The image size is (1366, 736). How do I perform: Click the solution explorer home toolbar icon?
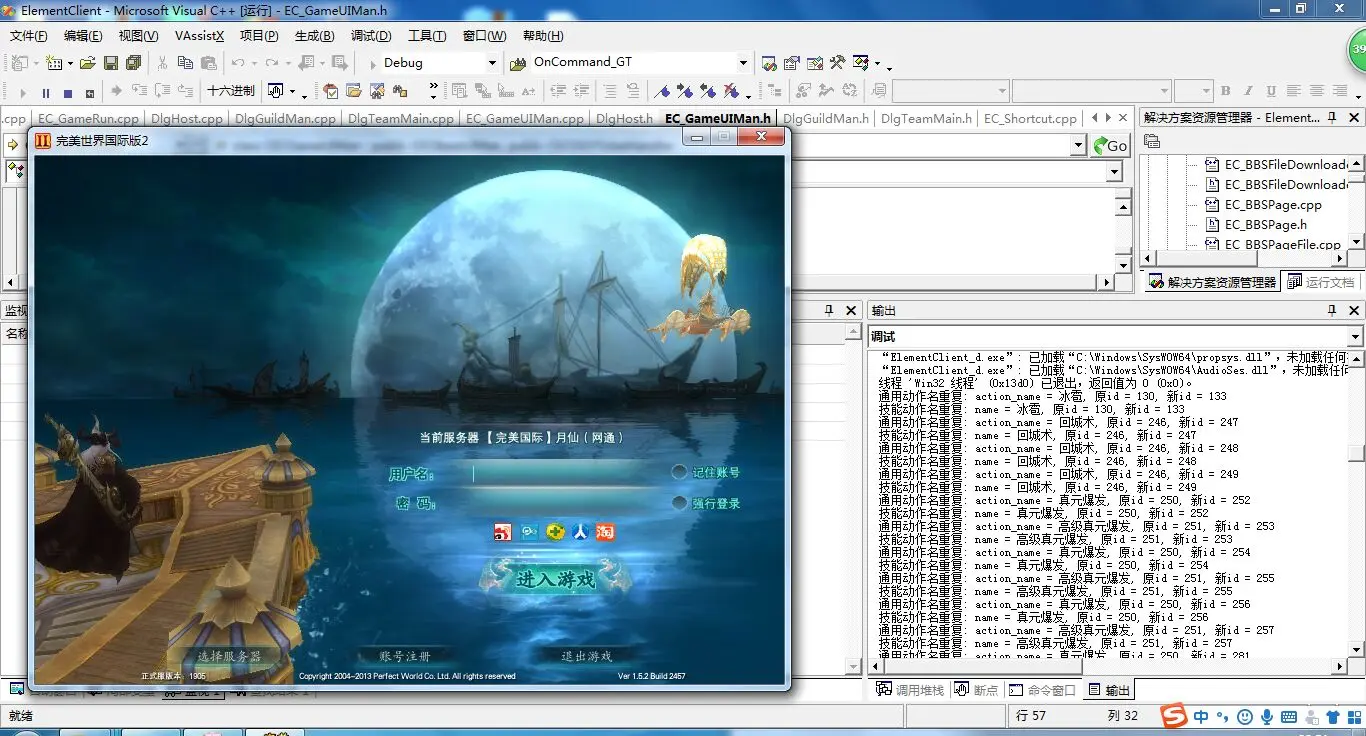(1152, 141)
